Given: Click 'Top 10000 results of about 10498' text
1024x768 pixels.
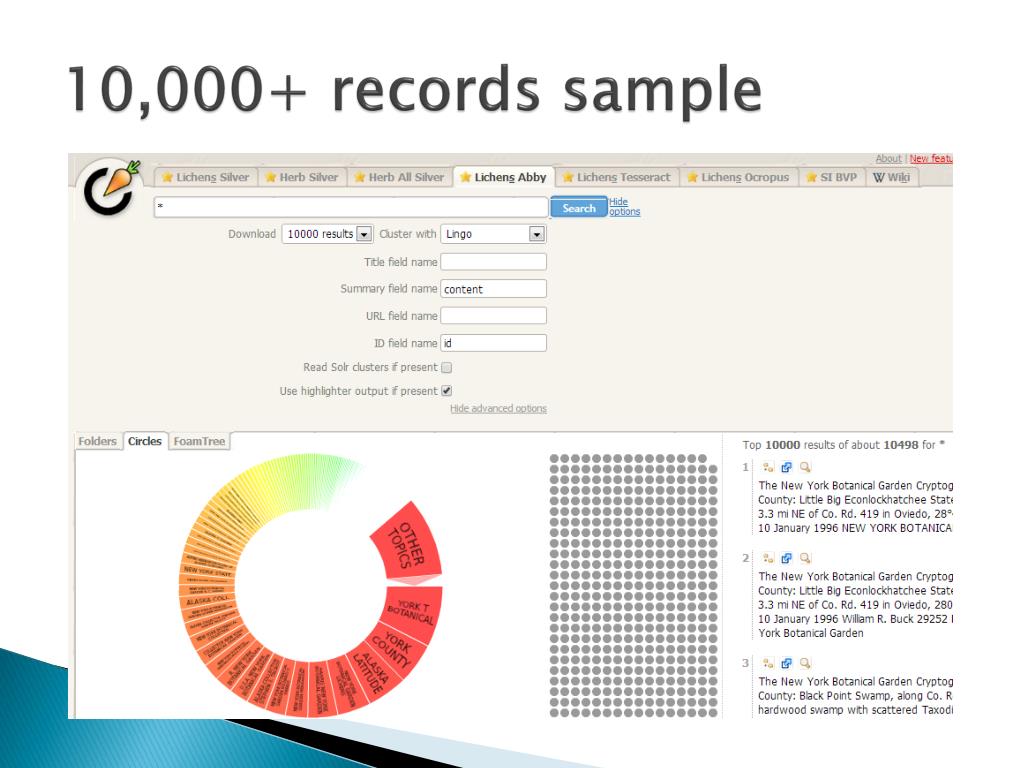Looking at the screenshot, I should click(830, 445).
